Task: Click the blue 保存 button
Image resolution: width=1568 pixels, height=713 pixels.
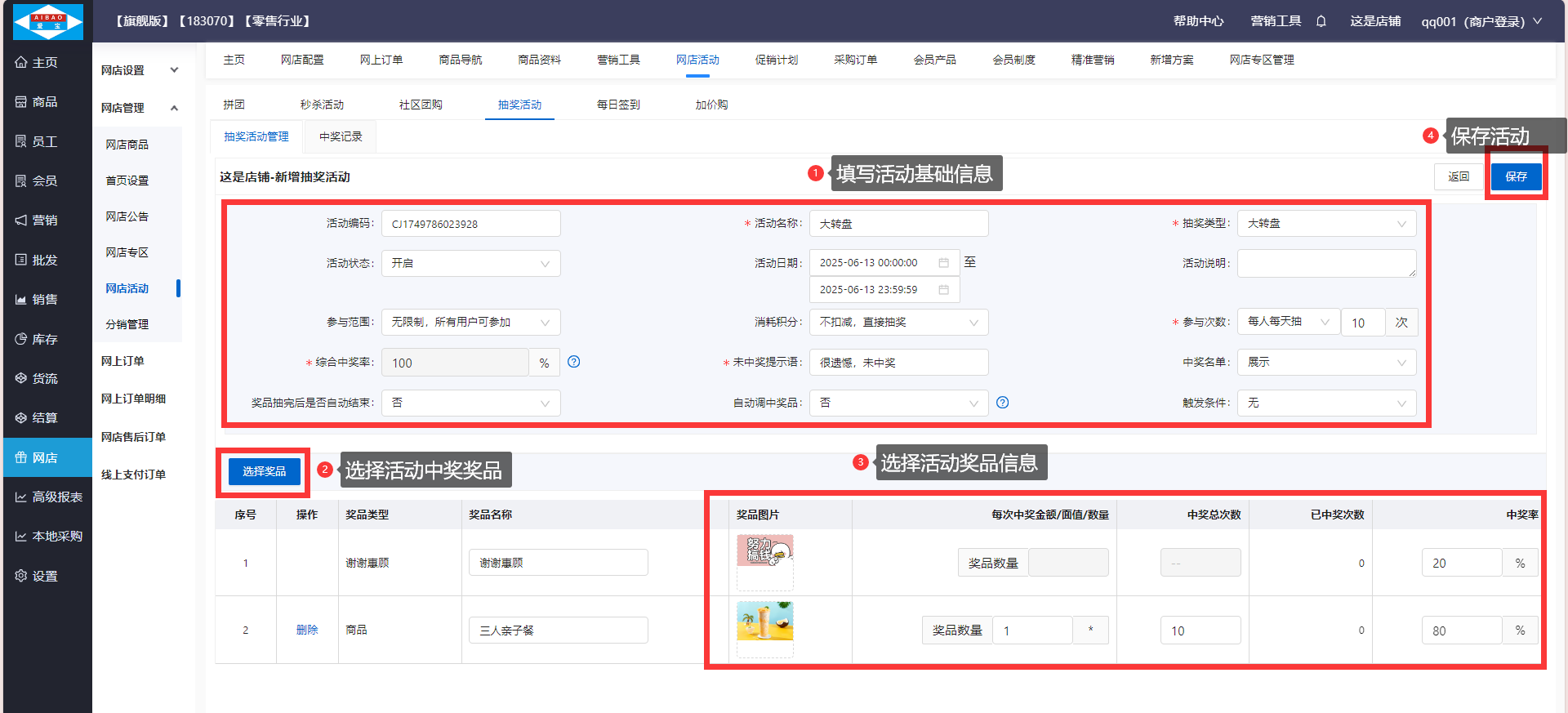Action: 1516,176
